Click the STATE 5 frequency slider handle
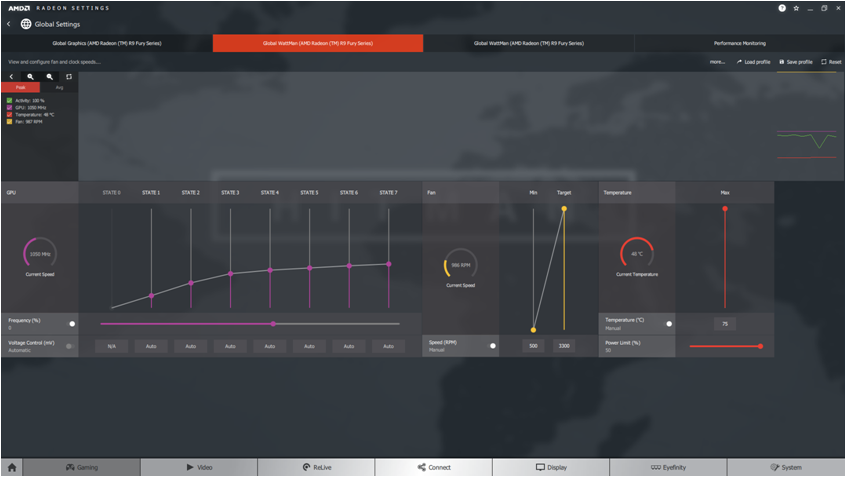Viewport: 846px width, 477px height. tap(310, 268)
